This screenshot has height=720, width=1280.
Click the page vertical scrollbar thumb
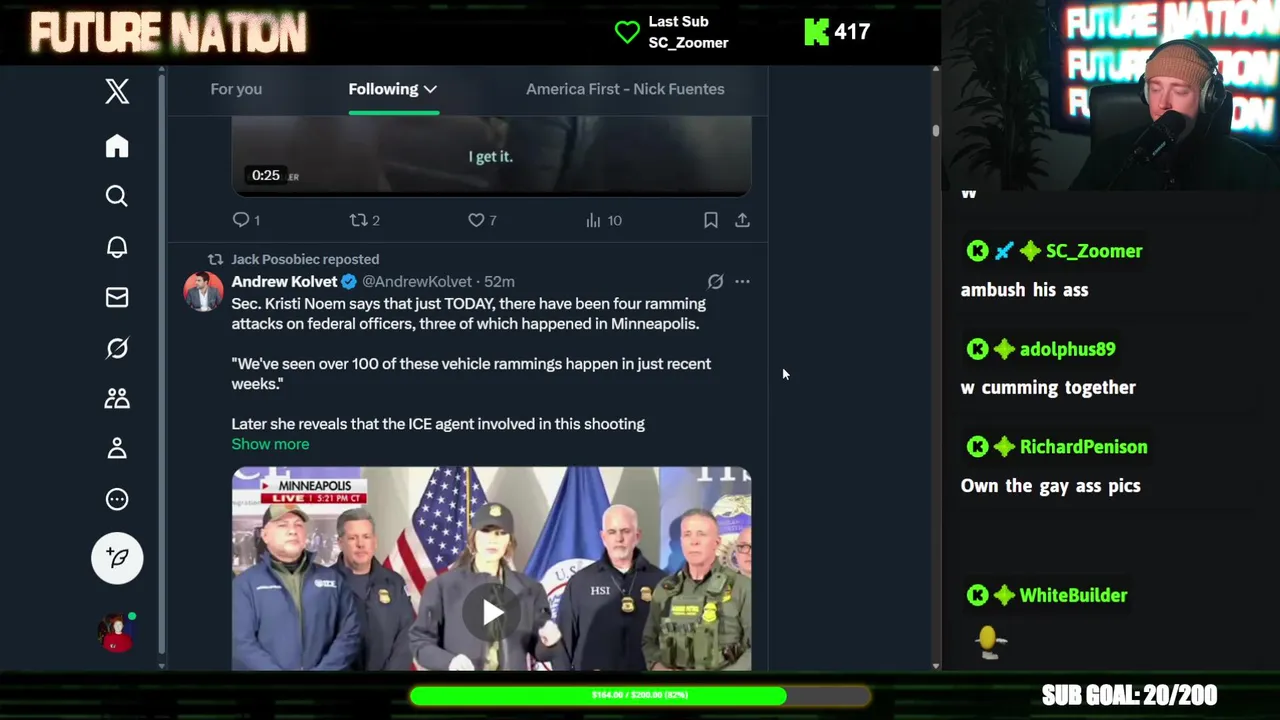coord(936,131)
